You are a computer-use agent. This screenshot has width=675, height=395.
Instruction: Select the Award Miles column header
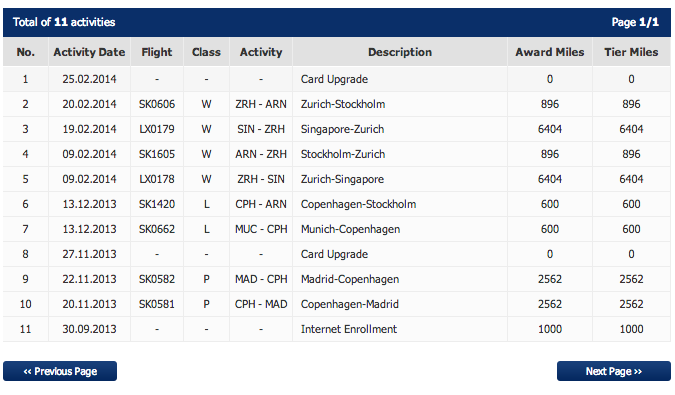pos(550,52)
